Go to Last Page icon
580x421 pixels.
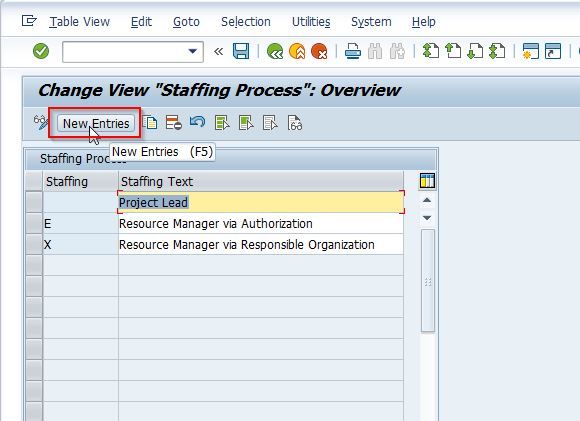498,51
